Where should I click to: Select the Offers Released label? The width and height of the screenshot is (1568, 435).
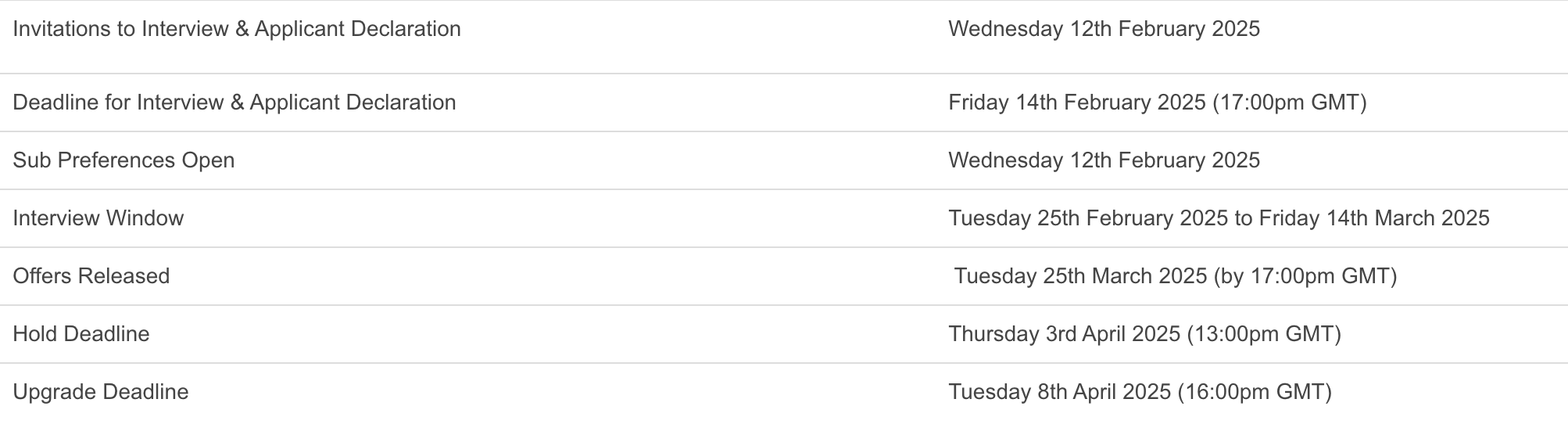click(91, 276)
